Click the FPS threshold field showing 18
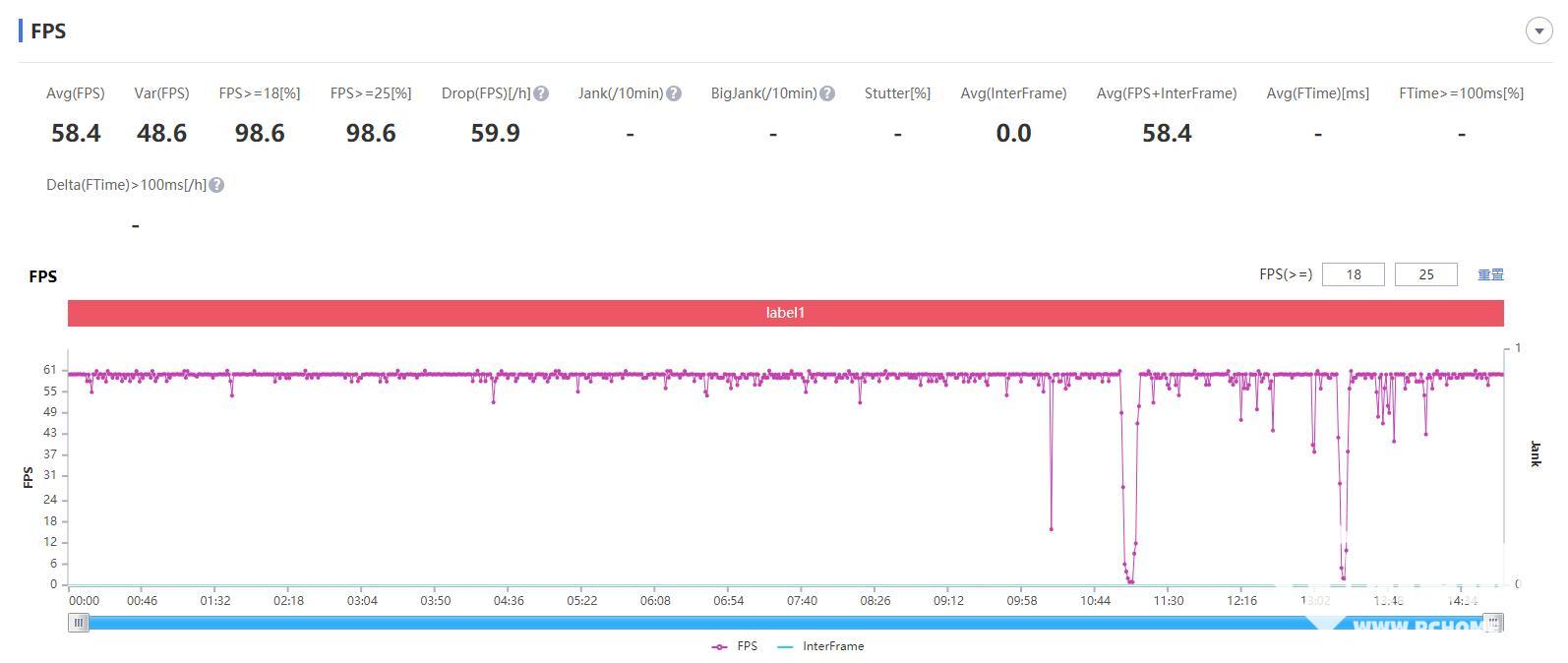The image size is (1568, 663). coord(1353,274)
